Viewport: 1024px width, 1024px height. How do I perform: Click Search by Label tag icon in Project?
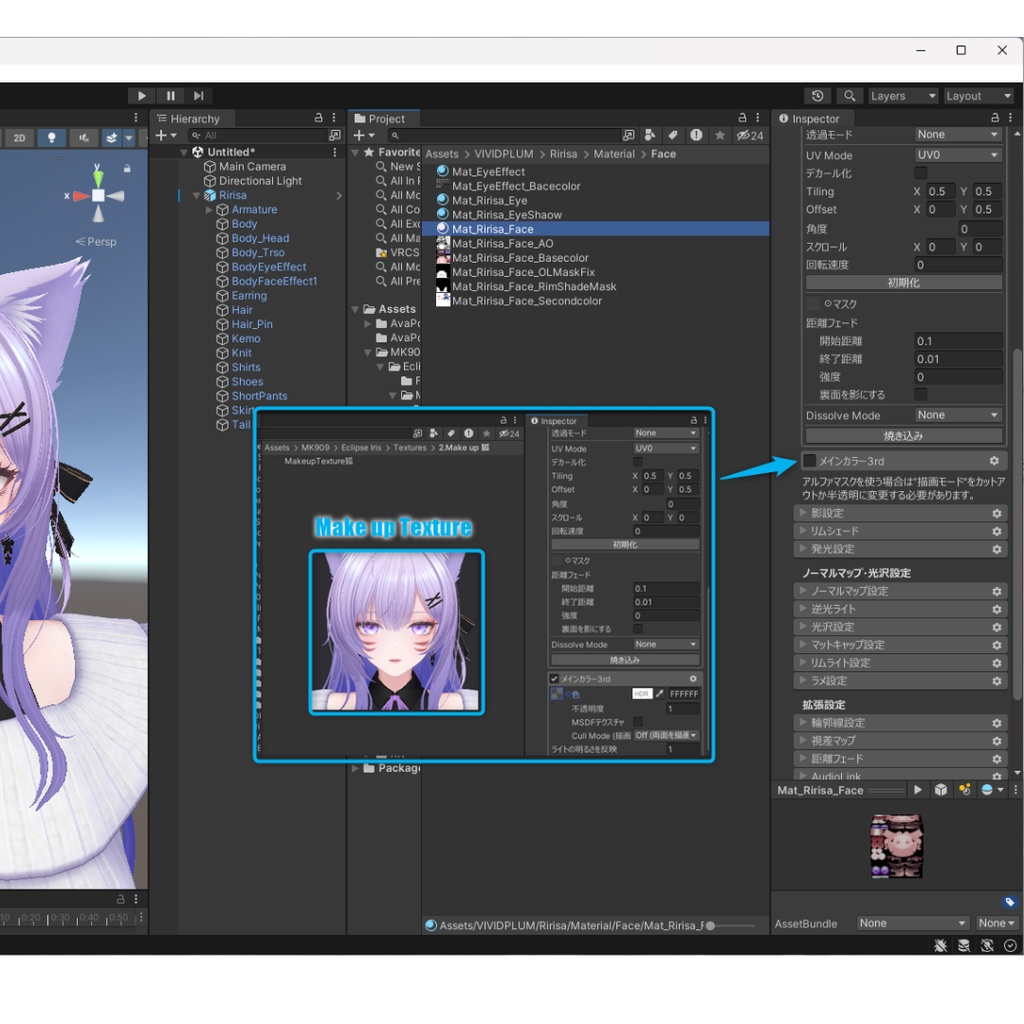coord(673,135)
